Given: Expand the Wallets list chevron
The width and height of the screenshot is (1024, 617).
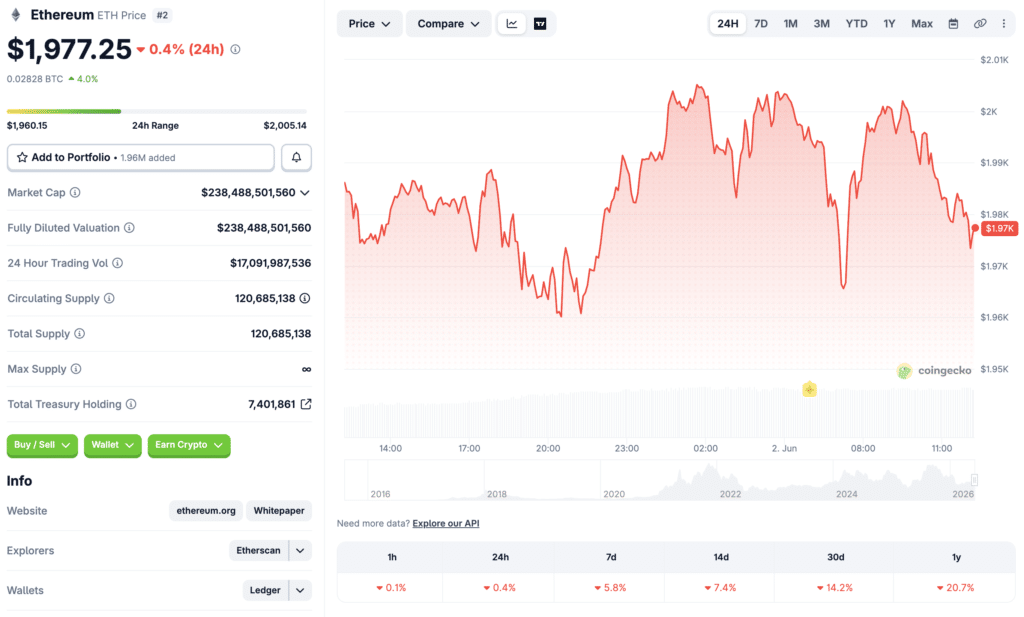Looking at the screenshot, I should (x=300, y=590).
